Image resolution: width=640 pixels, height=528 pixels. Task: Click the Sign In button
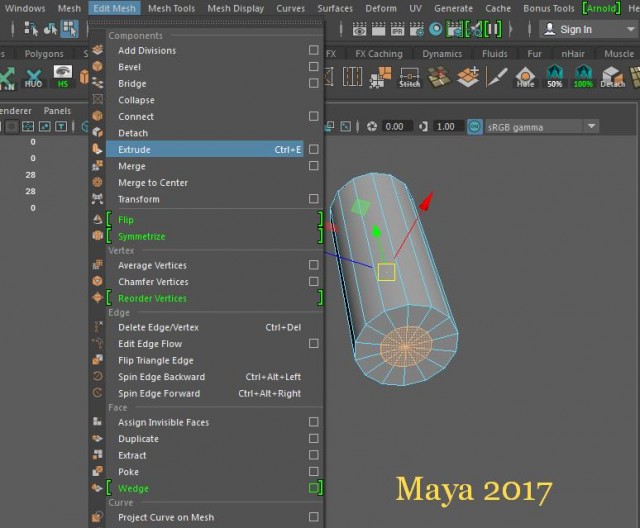pyautogui.click(x=576, y=29)
